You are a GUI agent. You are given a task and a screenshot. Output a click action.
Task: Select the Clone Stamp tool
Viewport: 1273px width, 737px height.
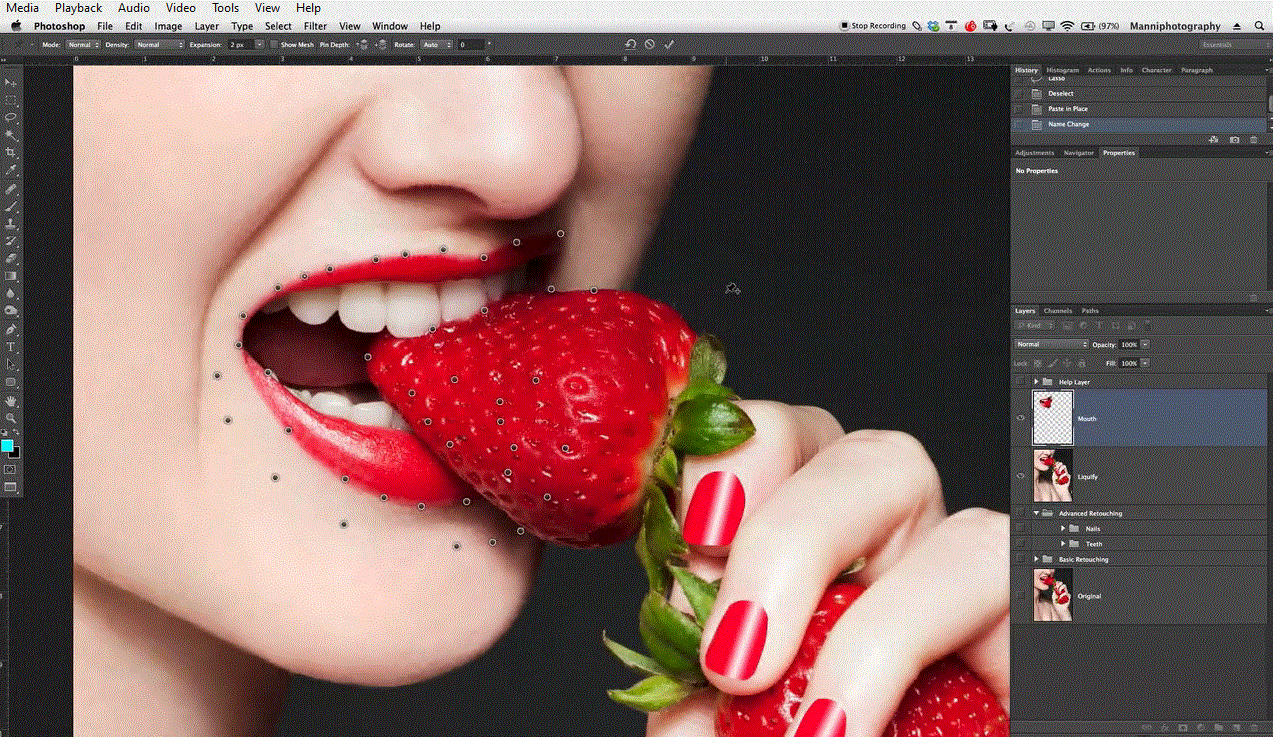pos(11,224)
